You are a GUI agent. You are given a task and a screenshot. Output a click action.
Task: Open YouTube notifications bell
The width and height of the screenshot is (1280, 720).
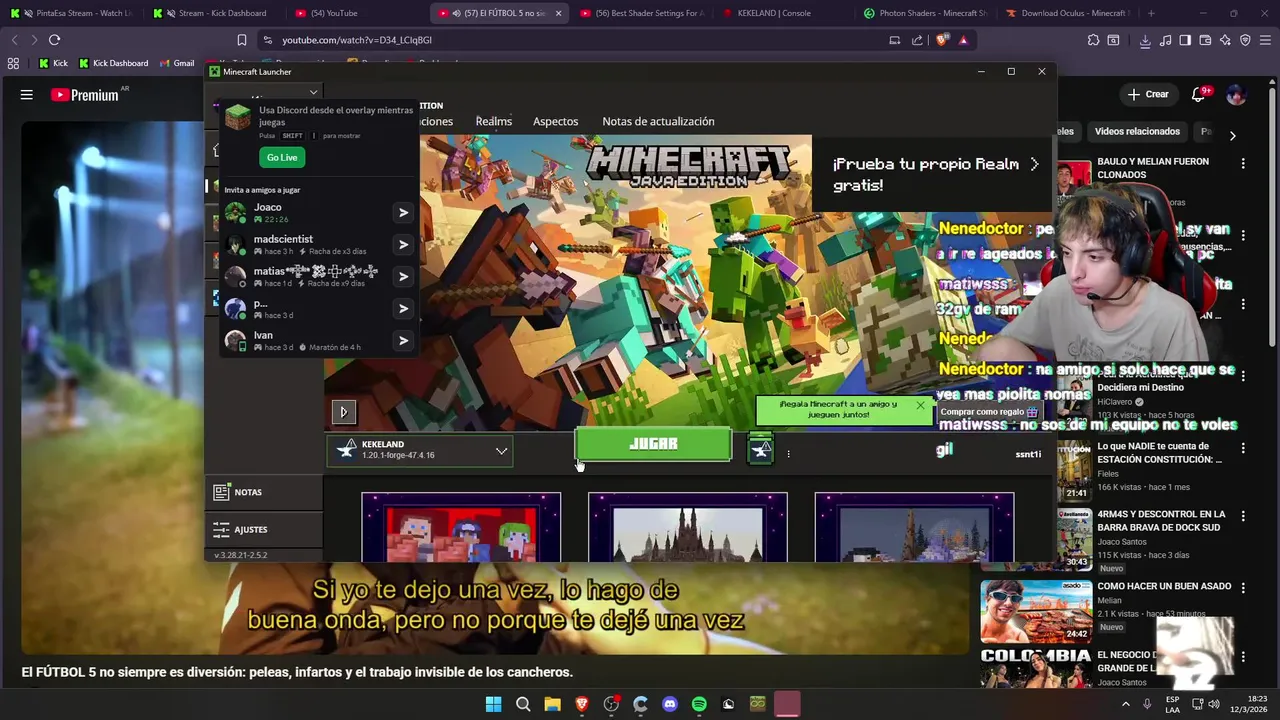(1198, 94)
